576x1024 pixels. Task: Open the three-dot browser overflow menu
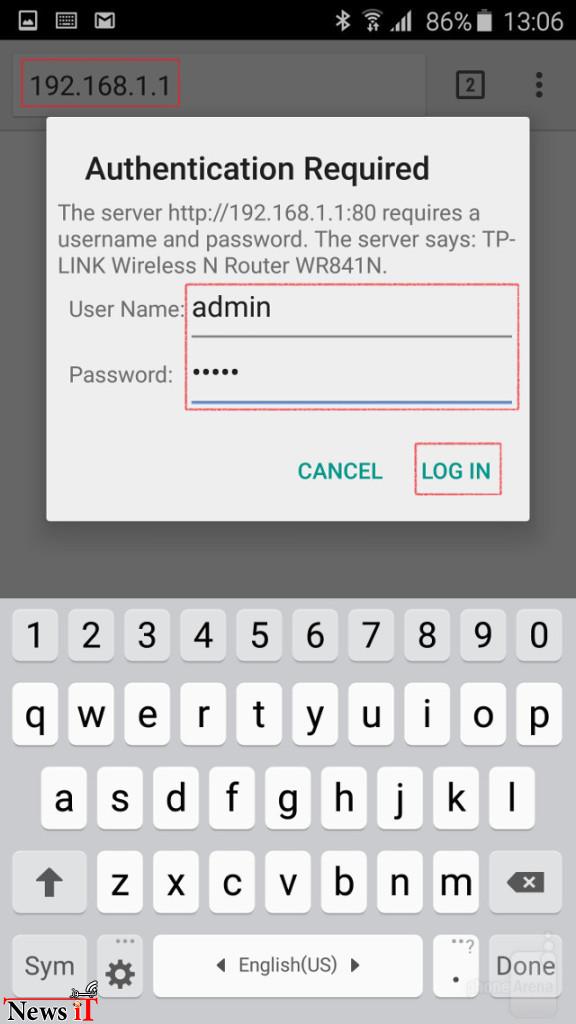pos(539,85)
